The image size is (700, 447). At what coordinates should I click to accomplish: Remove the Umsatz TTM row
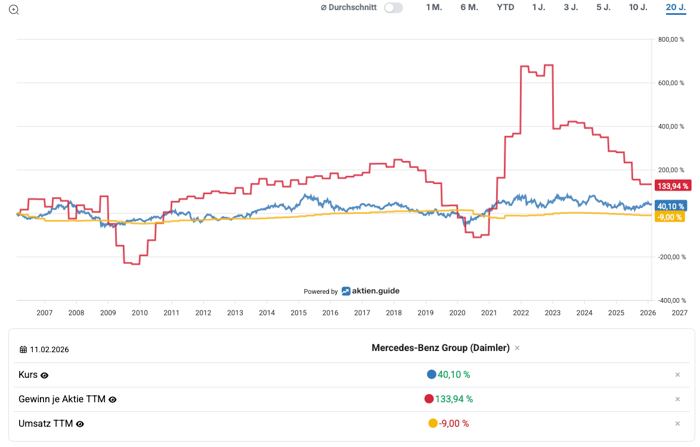pyautogui.click(x=677, y=423)
